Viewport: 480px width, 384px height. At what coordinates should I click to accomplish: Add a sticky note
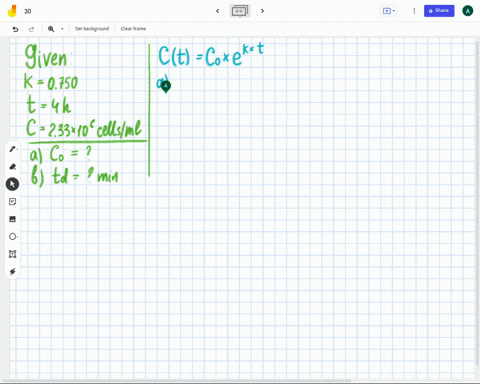point(12,202)
